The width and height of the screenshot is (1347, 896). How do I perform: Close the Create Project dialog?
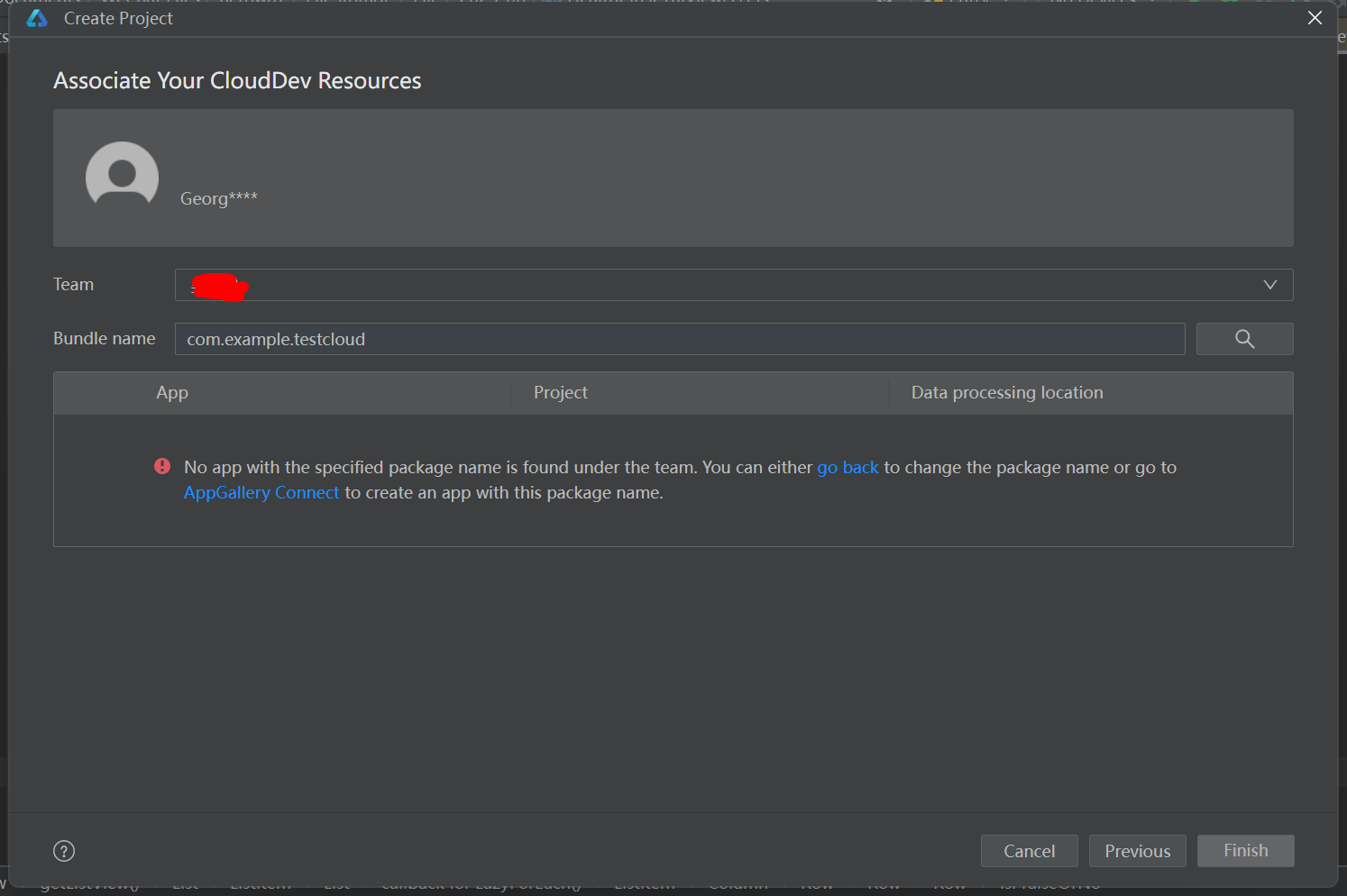(1315, 18)
